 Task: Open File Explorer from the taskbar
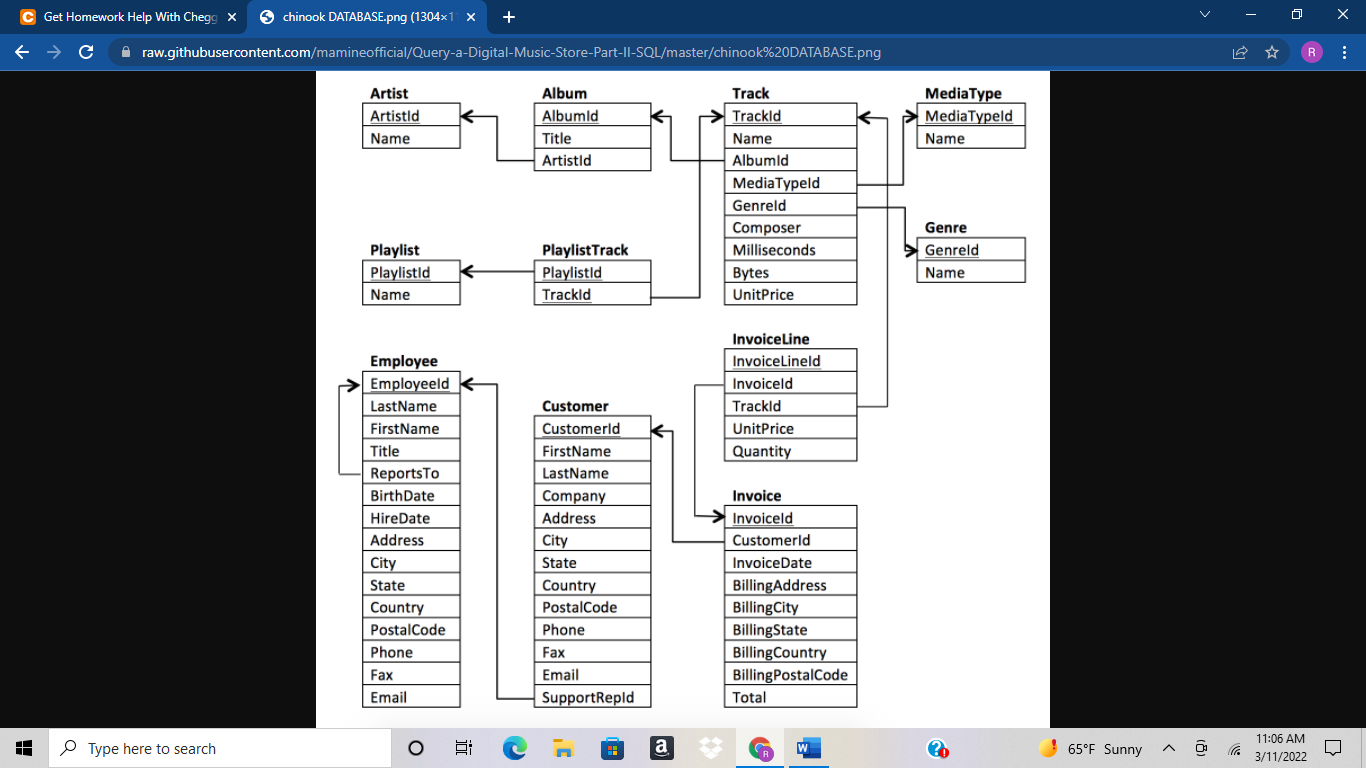563,748
